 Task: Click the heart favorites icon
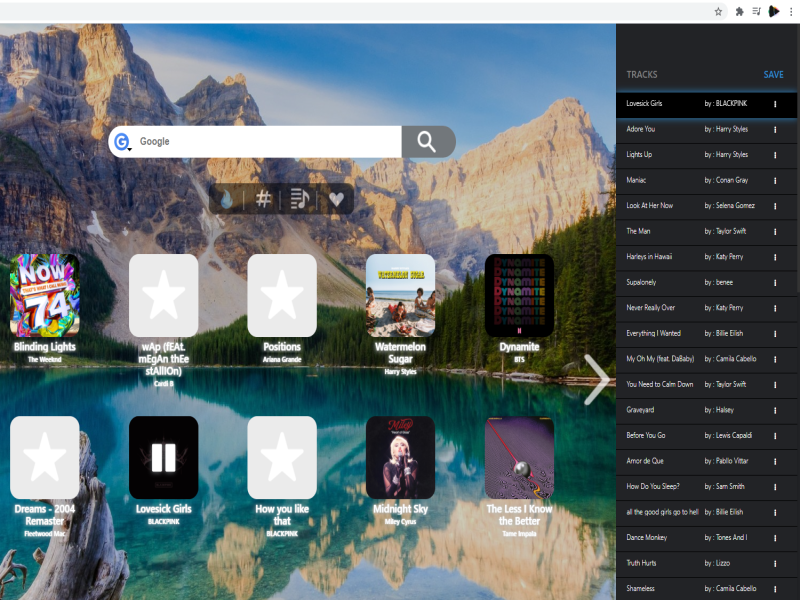(336, 199)
